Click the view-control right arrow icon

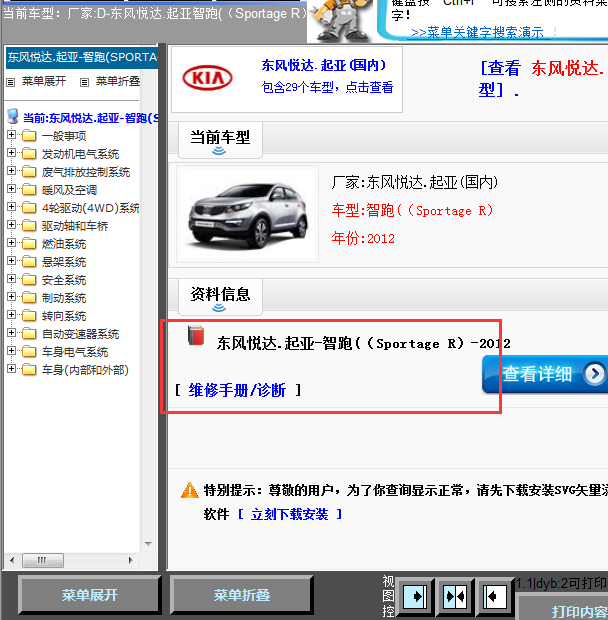pos(415,596)
